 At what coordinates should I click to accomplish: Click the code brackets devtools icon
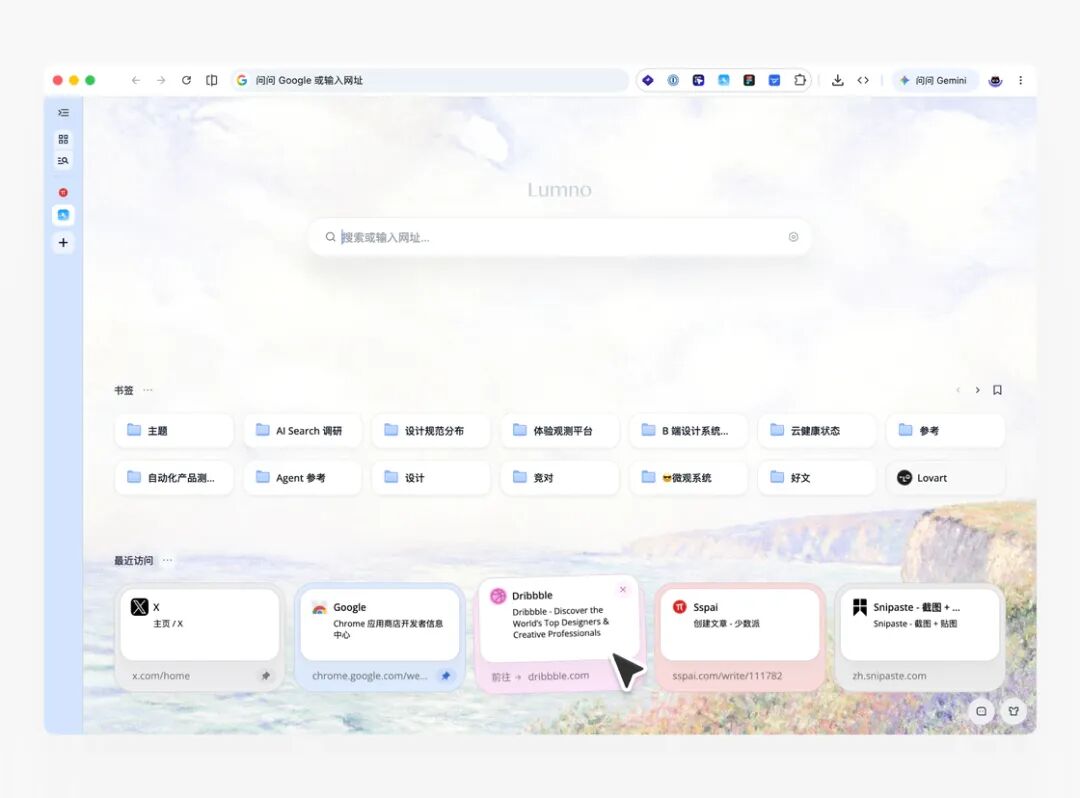(863, 81)
